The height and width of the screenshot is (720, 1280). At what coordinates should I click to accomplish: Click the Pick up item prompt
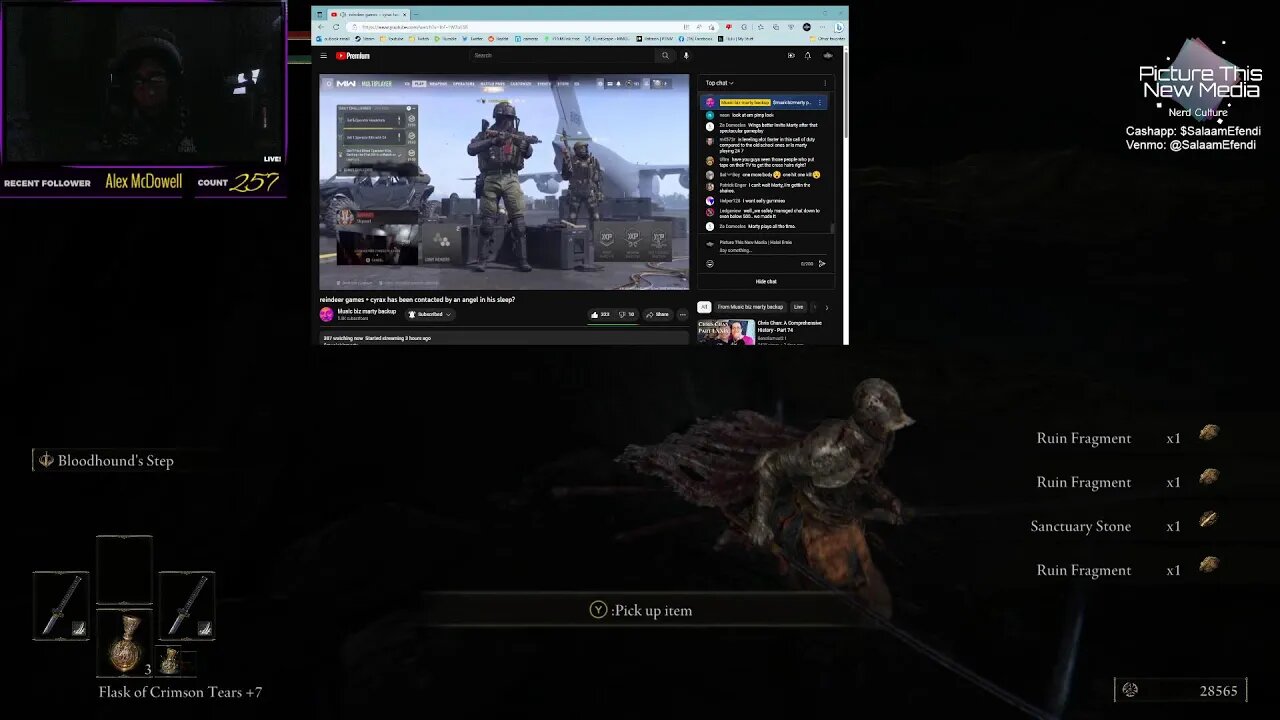tap(641, 610)
